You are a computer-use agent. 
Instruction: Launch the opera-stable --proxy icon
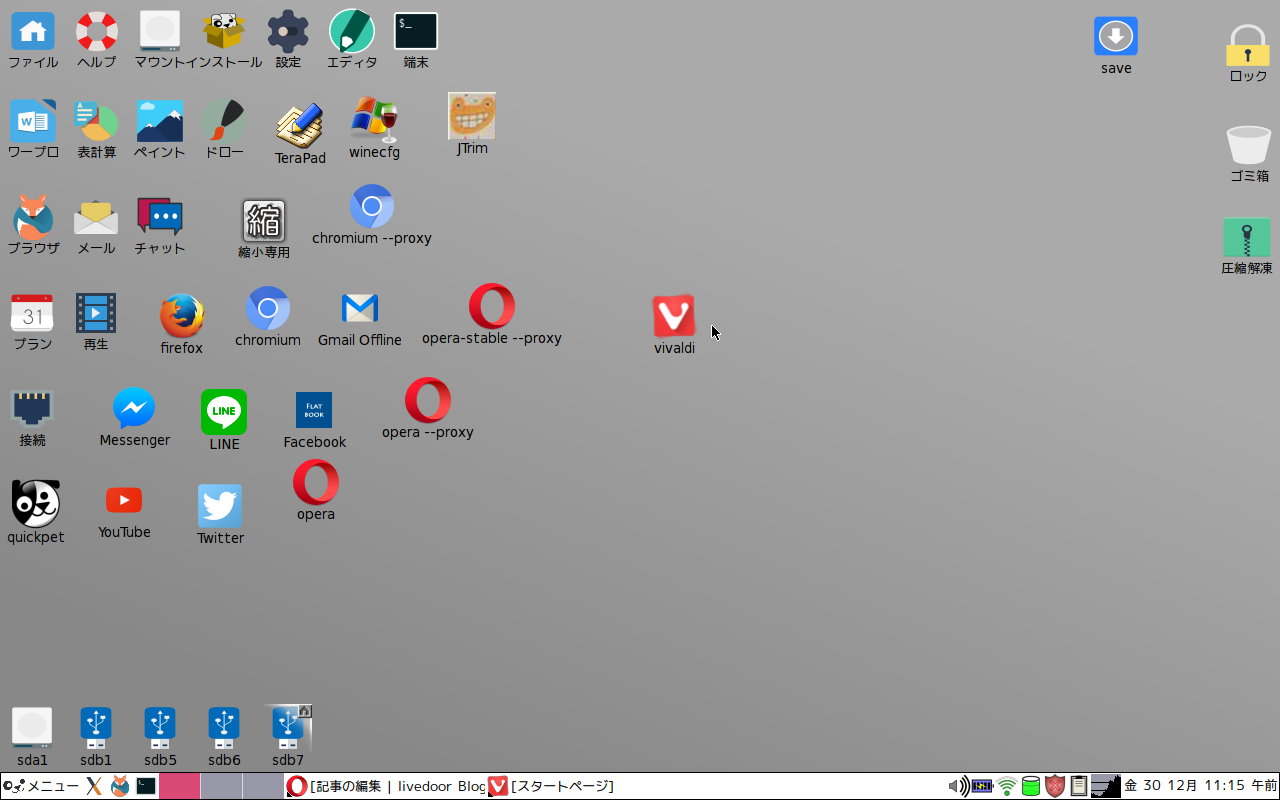[x=492, y=306]
